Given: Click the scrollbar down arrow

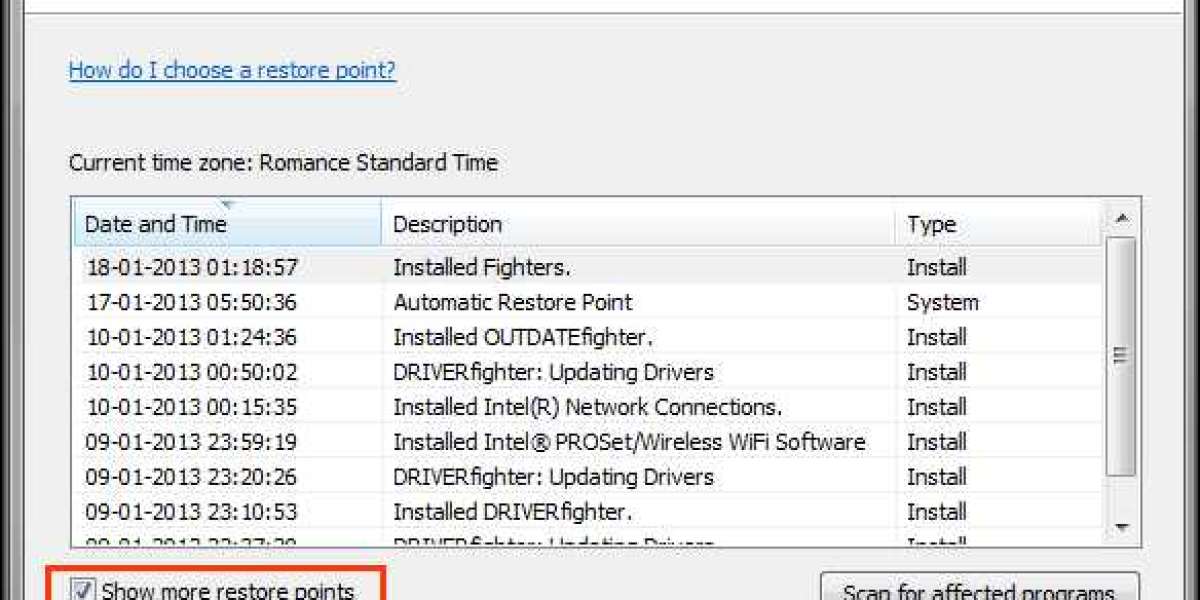Looking at the screenshot, I should tap(1121, 526).
